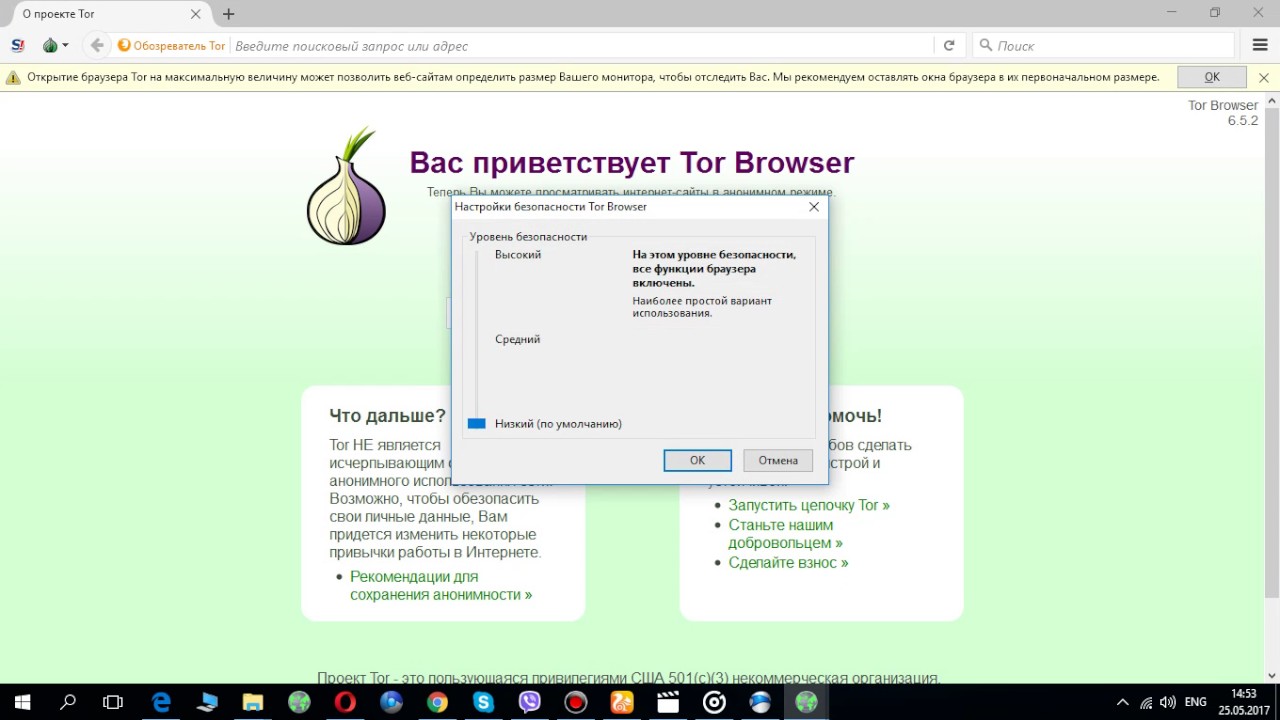Follow the Станьте нашим добровольцем link
Screen dimensions: 1280x720
tap(785, 534)
